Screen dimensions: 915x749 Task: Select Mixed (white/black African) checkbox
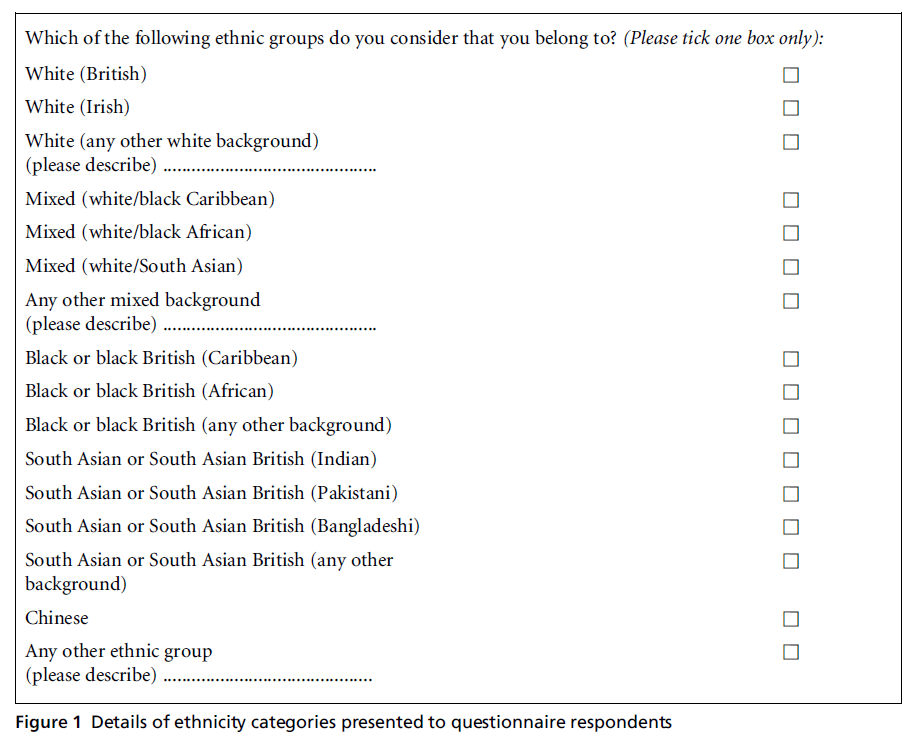(791, 233)
